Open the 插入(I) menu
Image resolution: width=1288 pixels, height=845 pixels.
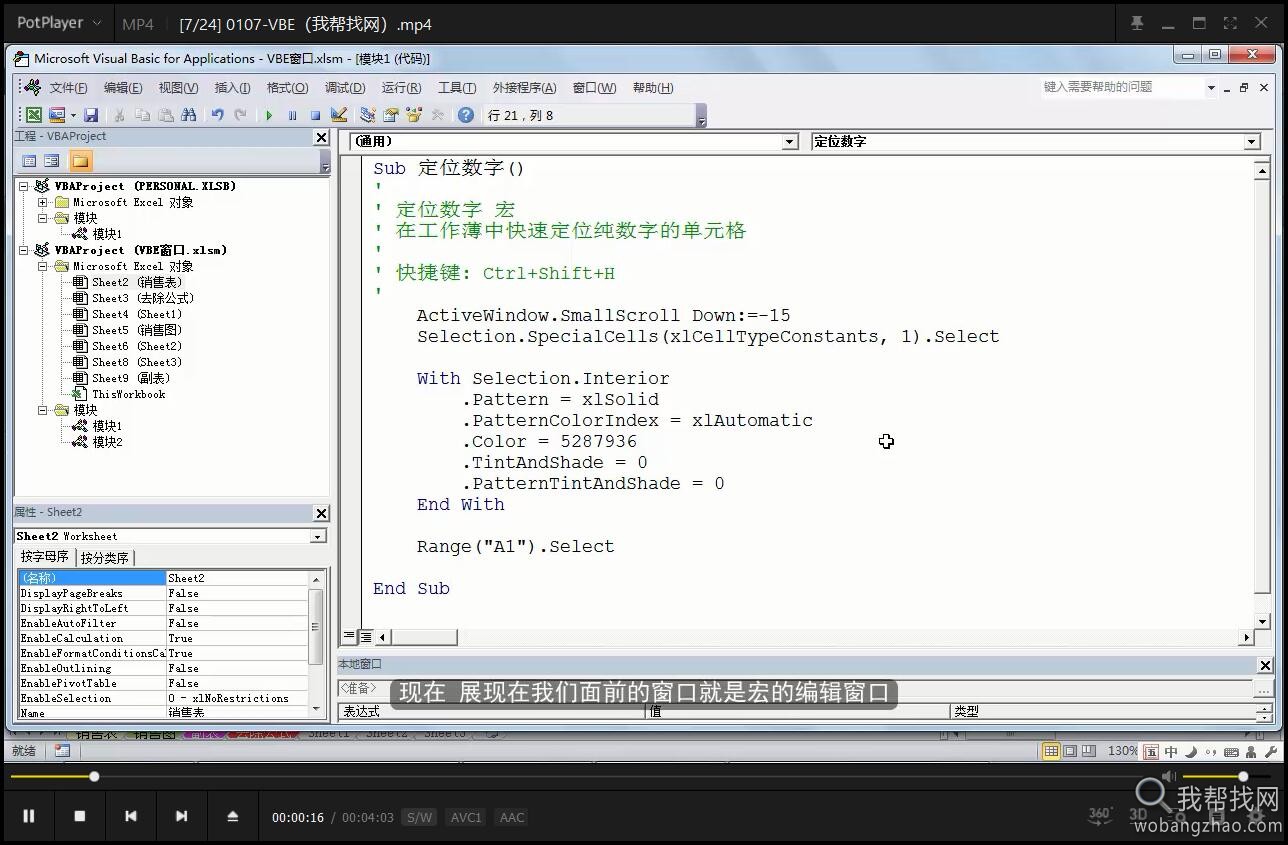pyautogui.click(x=232, y=88)
